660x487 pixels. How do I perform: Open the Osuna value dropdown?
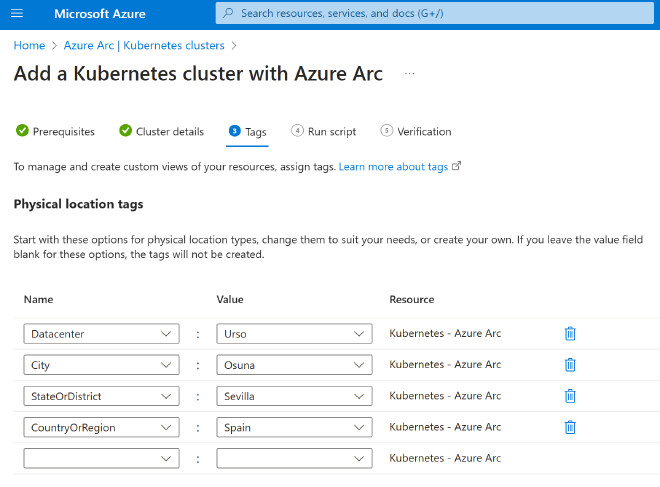(294, 365)
